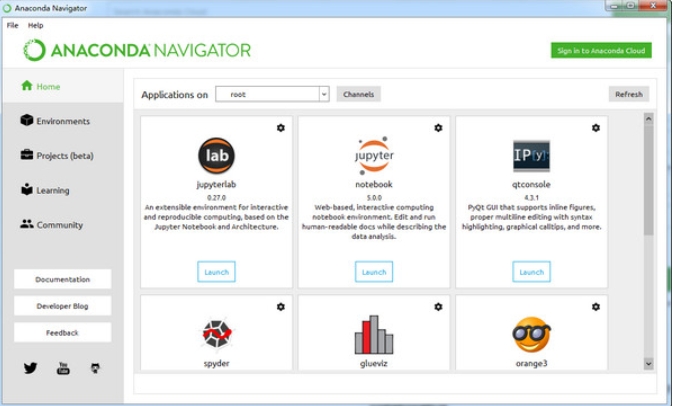The width and height of the screenshot is (673, 406).
Task: Click the Twitter icon in sidebar
Action: tap(30, 368)
